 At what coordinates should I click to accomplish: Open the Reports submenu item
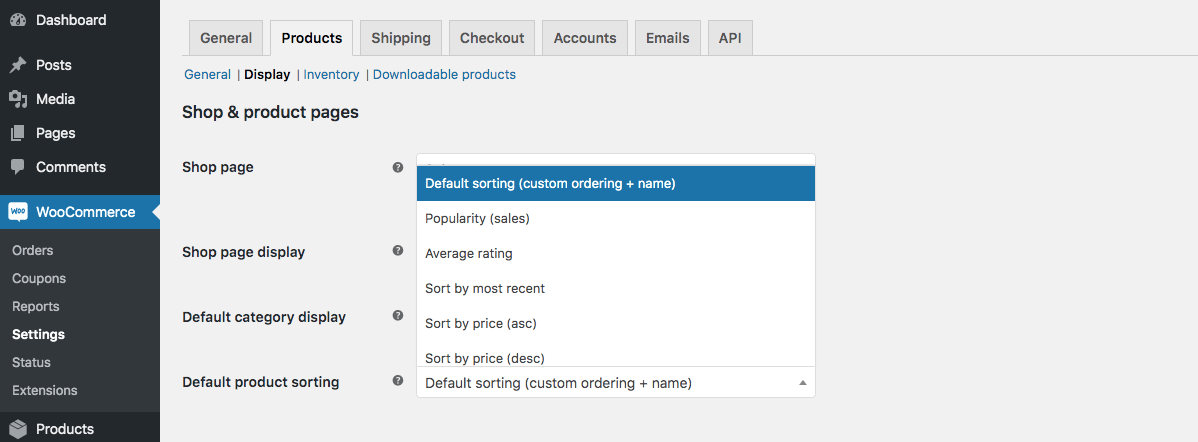pyautogui.click(x=36, y=307)
